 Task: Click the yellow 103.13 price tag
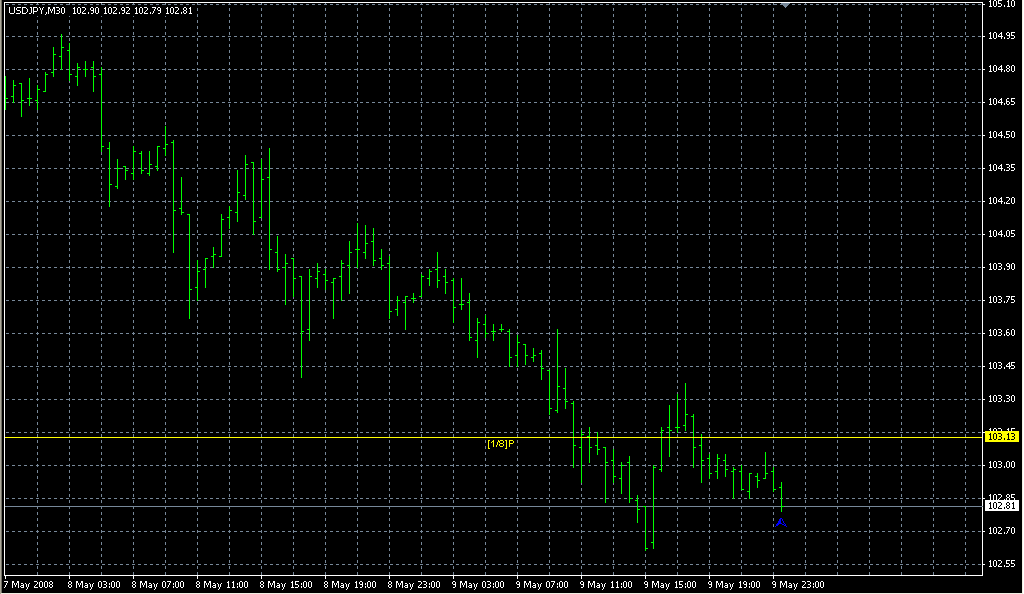(1002, 437)
